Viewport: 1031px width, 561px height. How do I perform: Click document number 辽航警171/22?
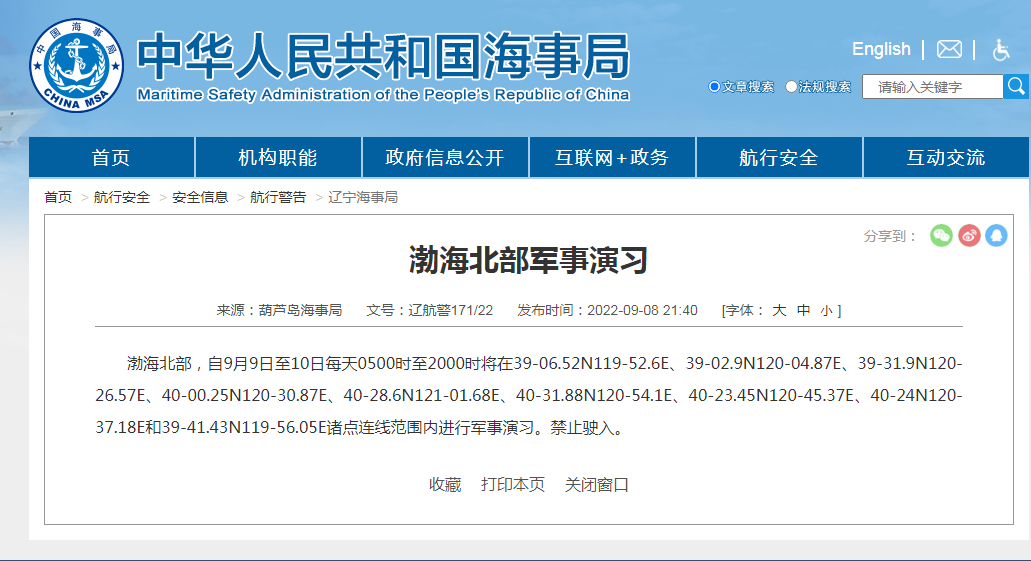click(x=451, y=310)
